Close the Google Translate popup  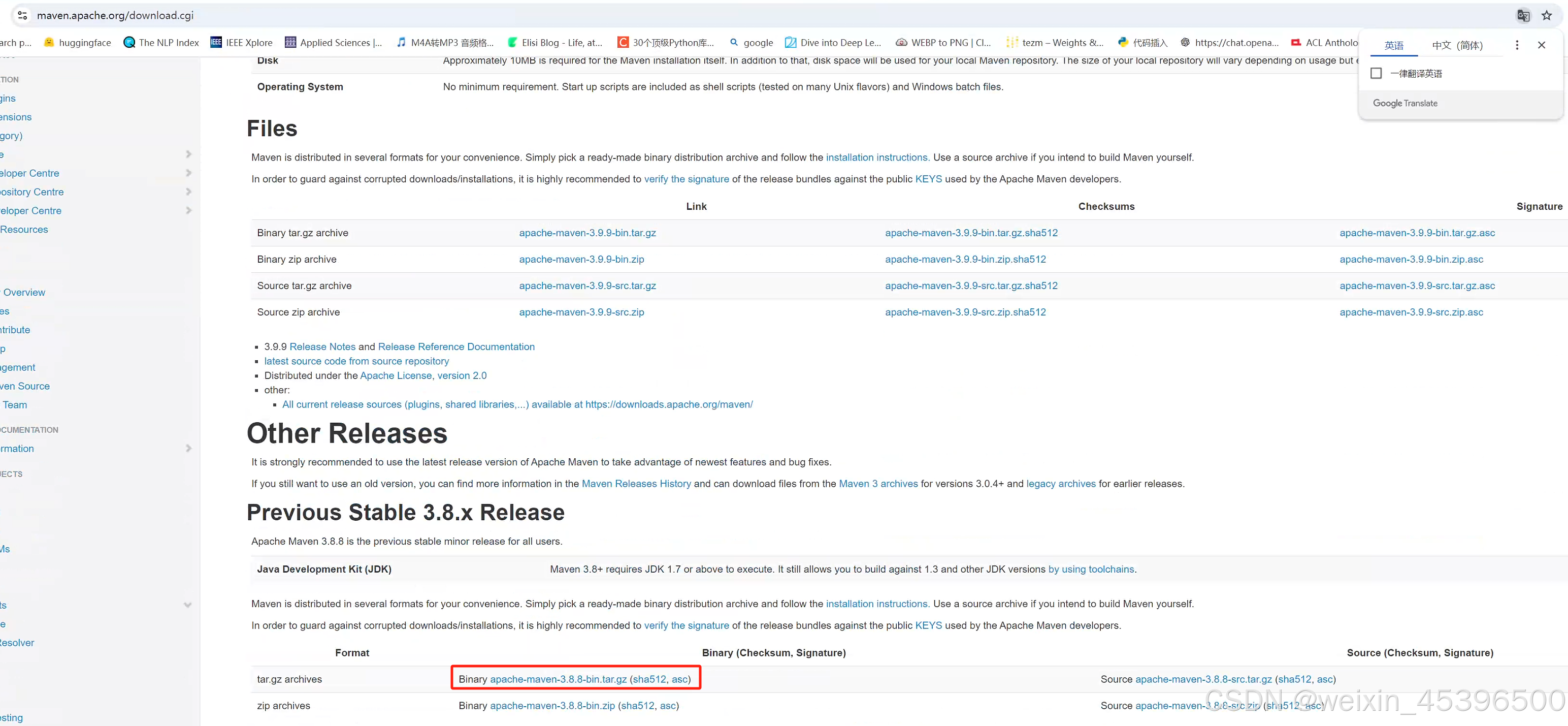1541,45
